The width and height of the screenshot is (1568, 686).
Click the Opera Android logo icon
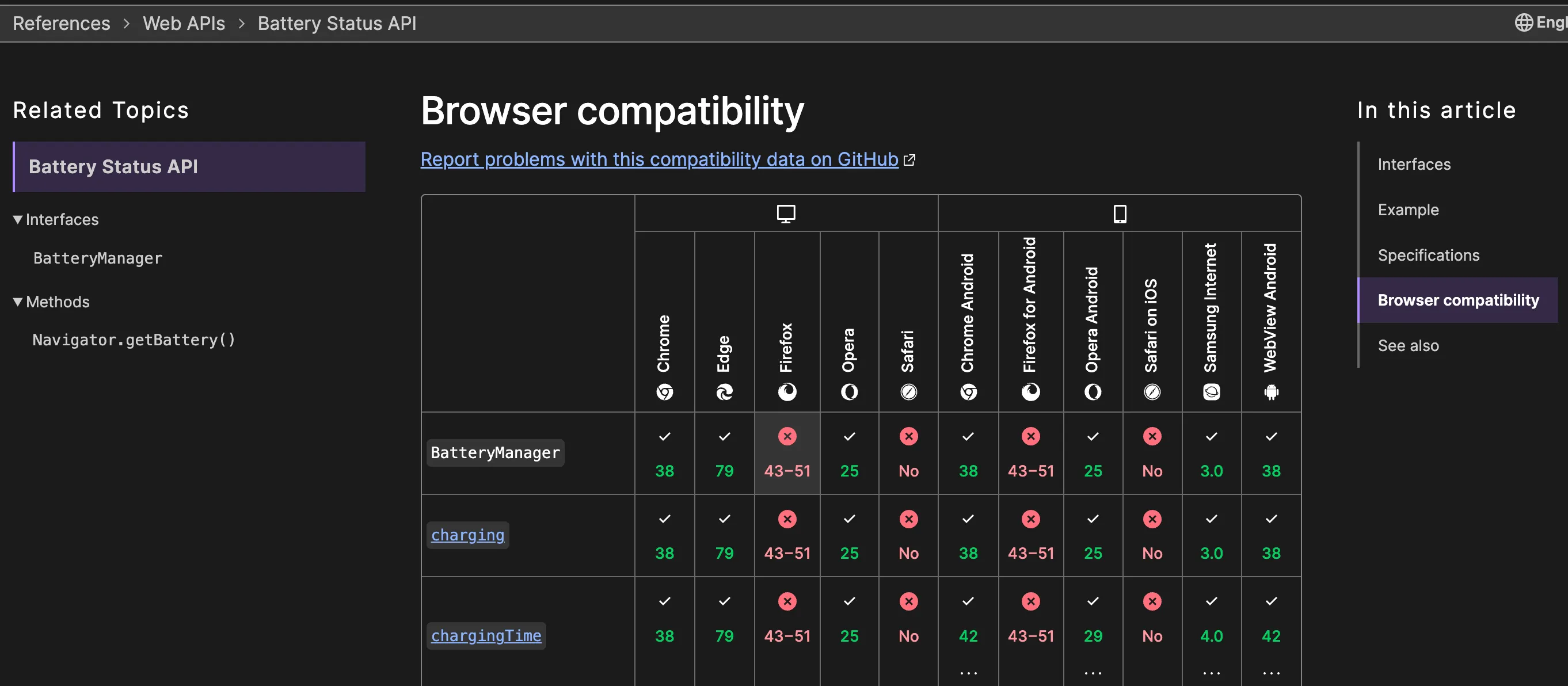[1093, 392]
